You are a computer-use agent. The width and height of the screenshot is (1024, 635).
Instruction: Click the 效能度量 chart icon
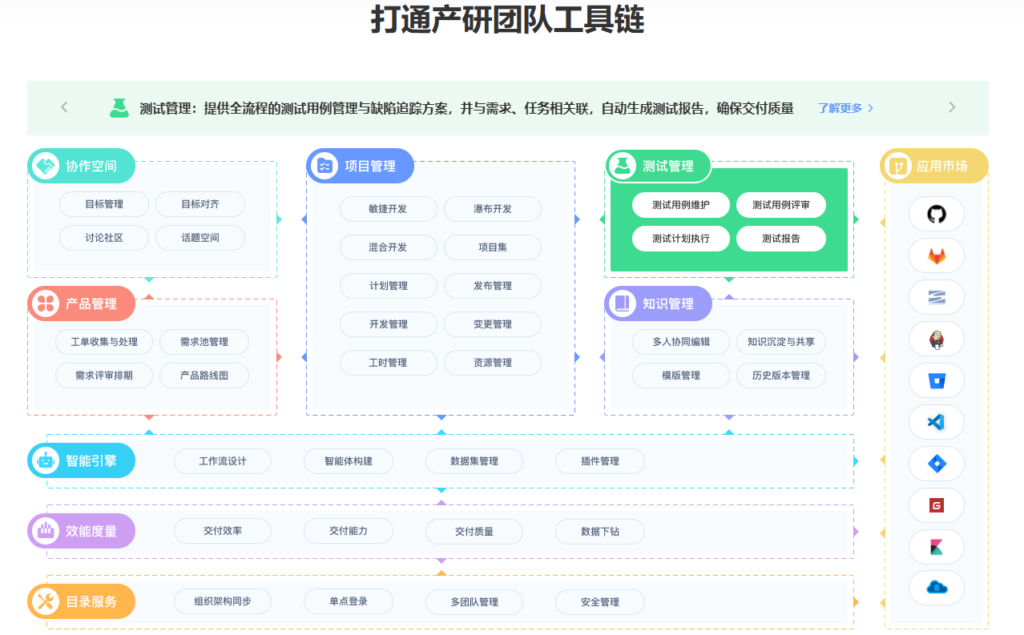pos(46,531)
